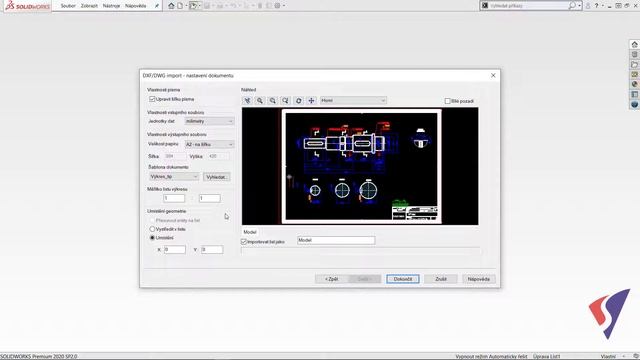Click the X position input field
Image resolution: width=640 pixels, height=360 pixels.
pos(175,249)
